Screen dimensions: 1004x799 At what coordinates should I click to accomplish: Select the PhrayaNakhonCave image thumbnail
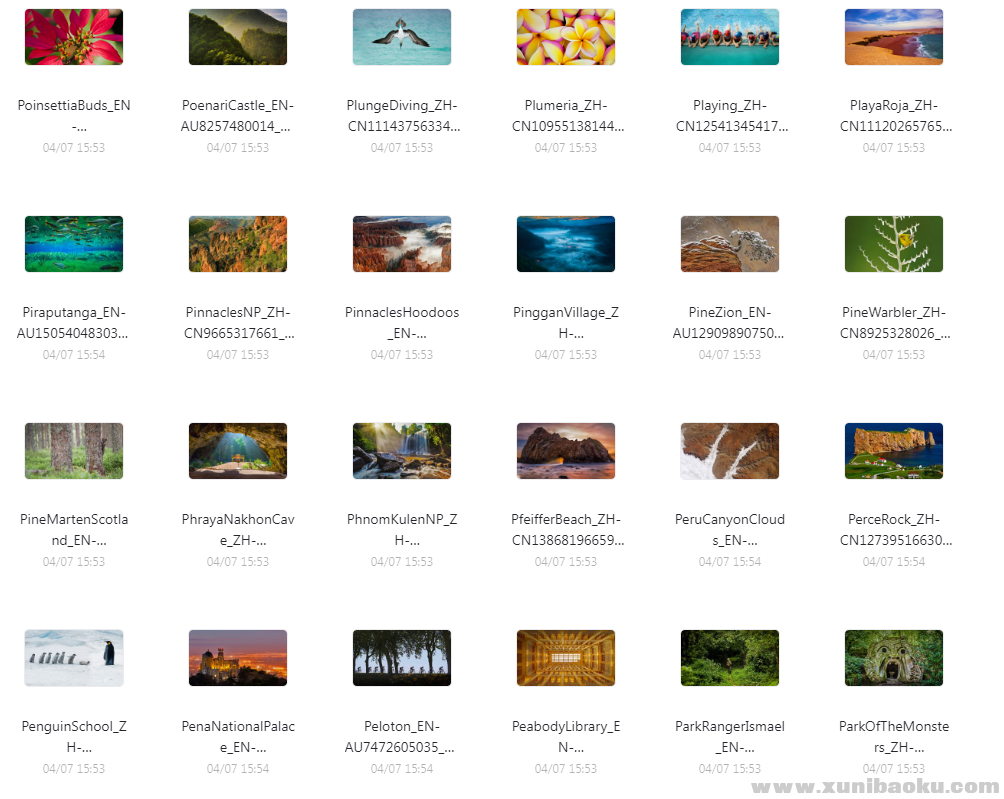[238, 451]
